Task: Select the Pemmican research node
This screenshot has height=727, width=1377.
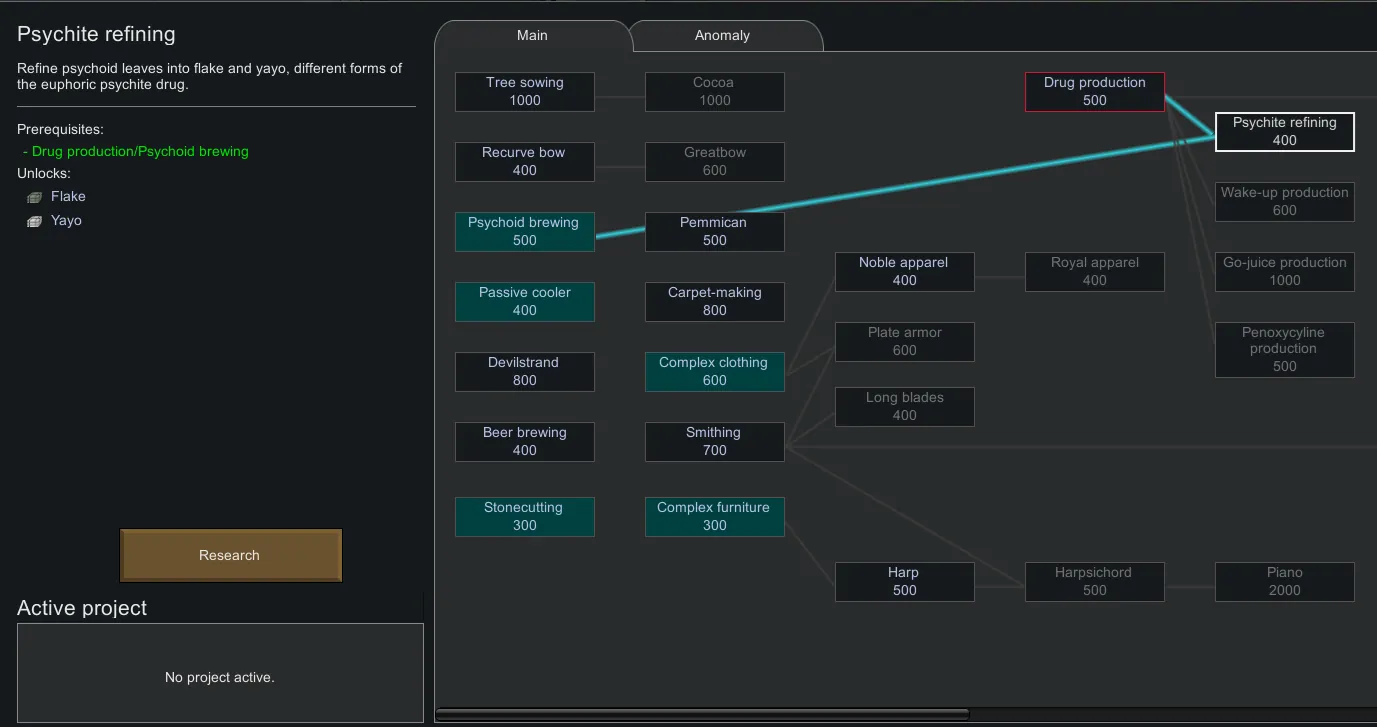Action: click(x=714, y=232)
